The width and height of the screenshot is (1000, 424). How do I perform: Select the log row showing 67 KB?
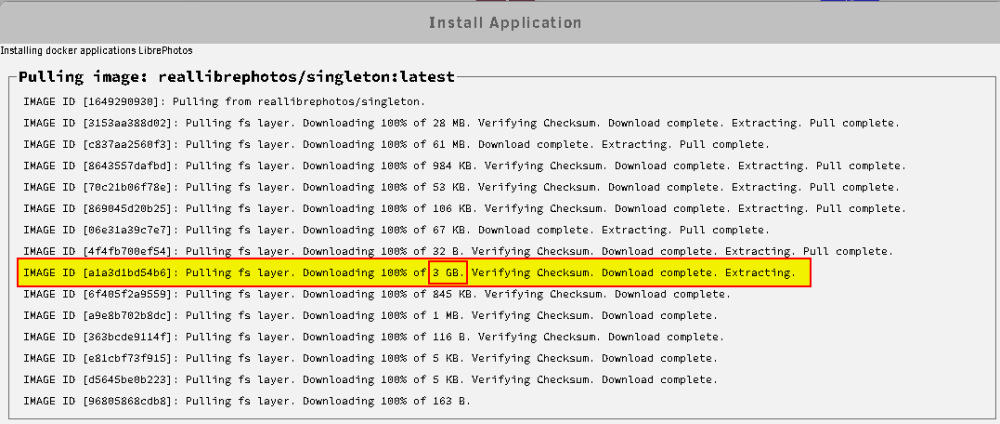(397, 230)
